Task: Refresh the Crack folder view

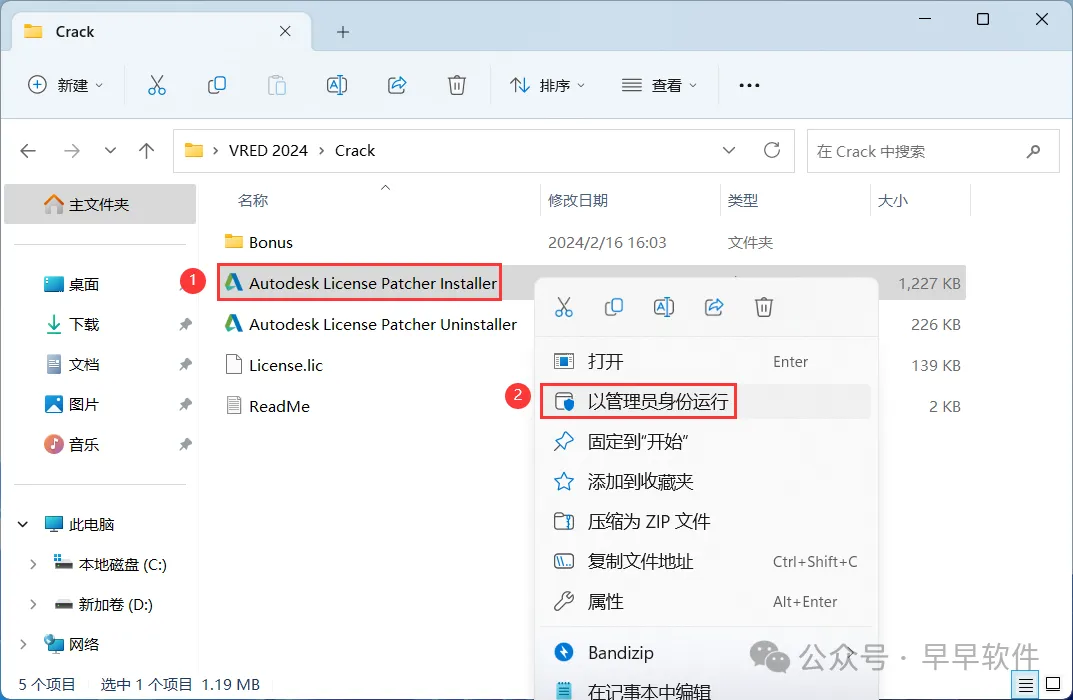Action: (772, 151)
